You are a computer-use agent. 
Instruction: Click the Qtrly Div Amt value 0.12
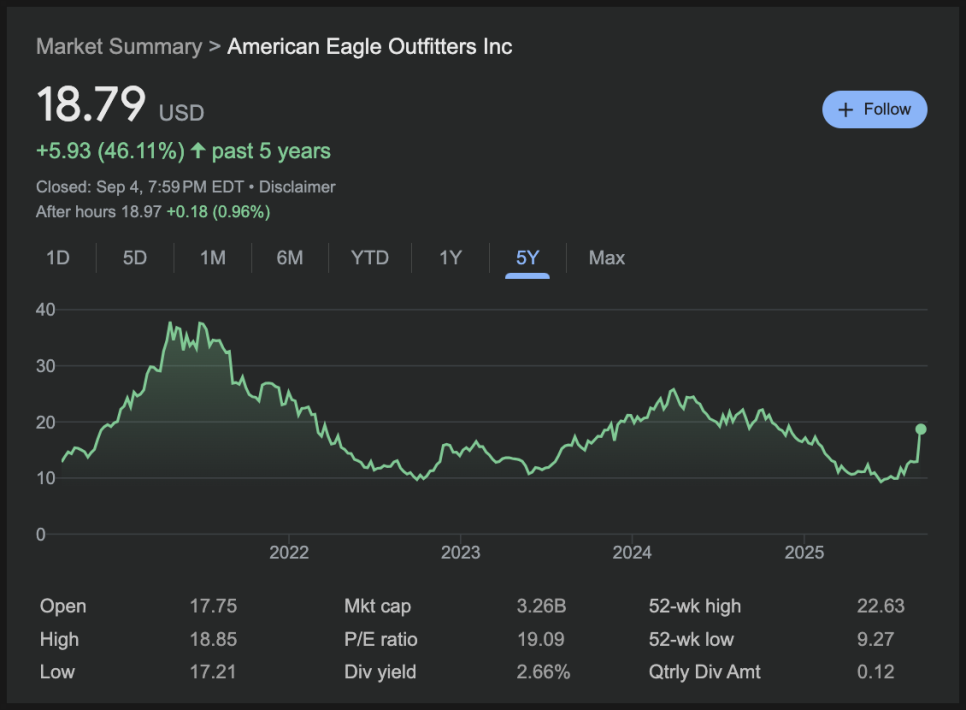tap(875, 672)
